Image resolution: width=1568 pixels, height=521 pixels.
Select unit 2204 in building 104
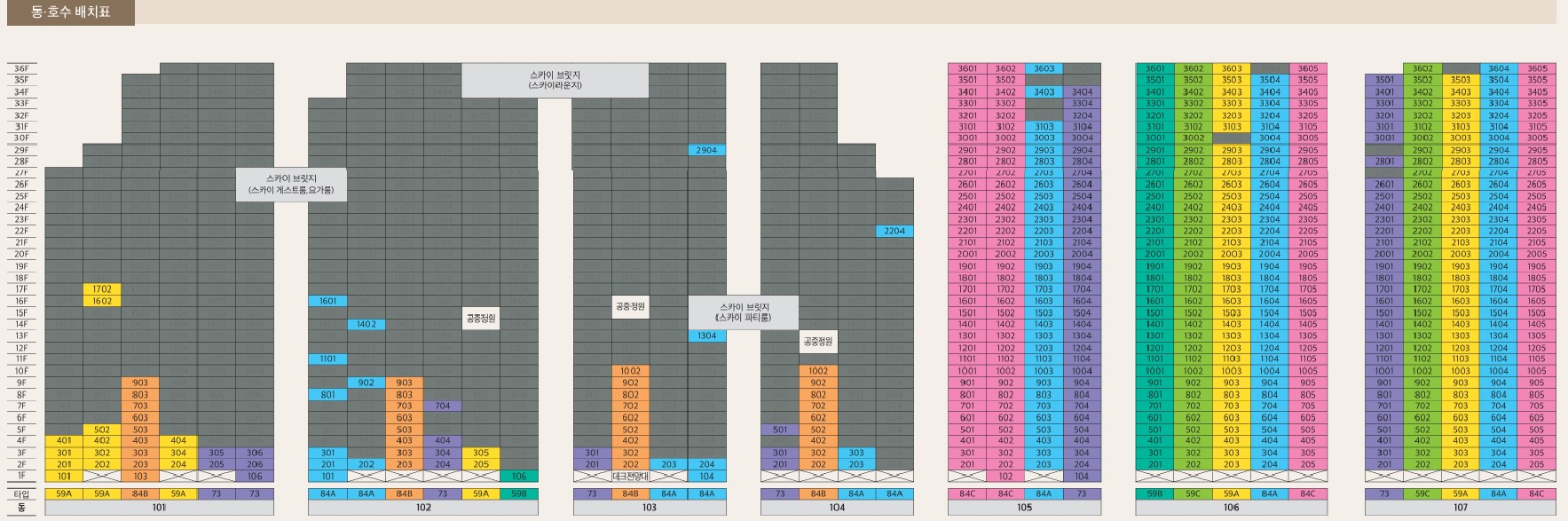coord(894,231)
